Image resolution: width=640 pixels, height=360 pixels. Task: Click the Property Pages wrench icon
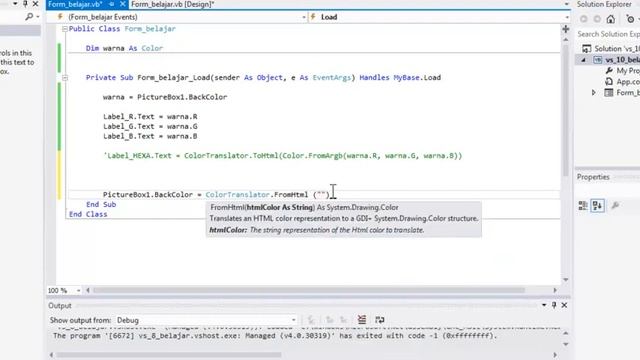[x=615, y=206]
